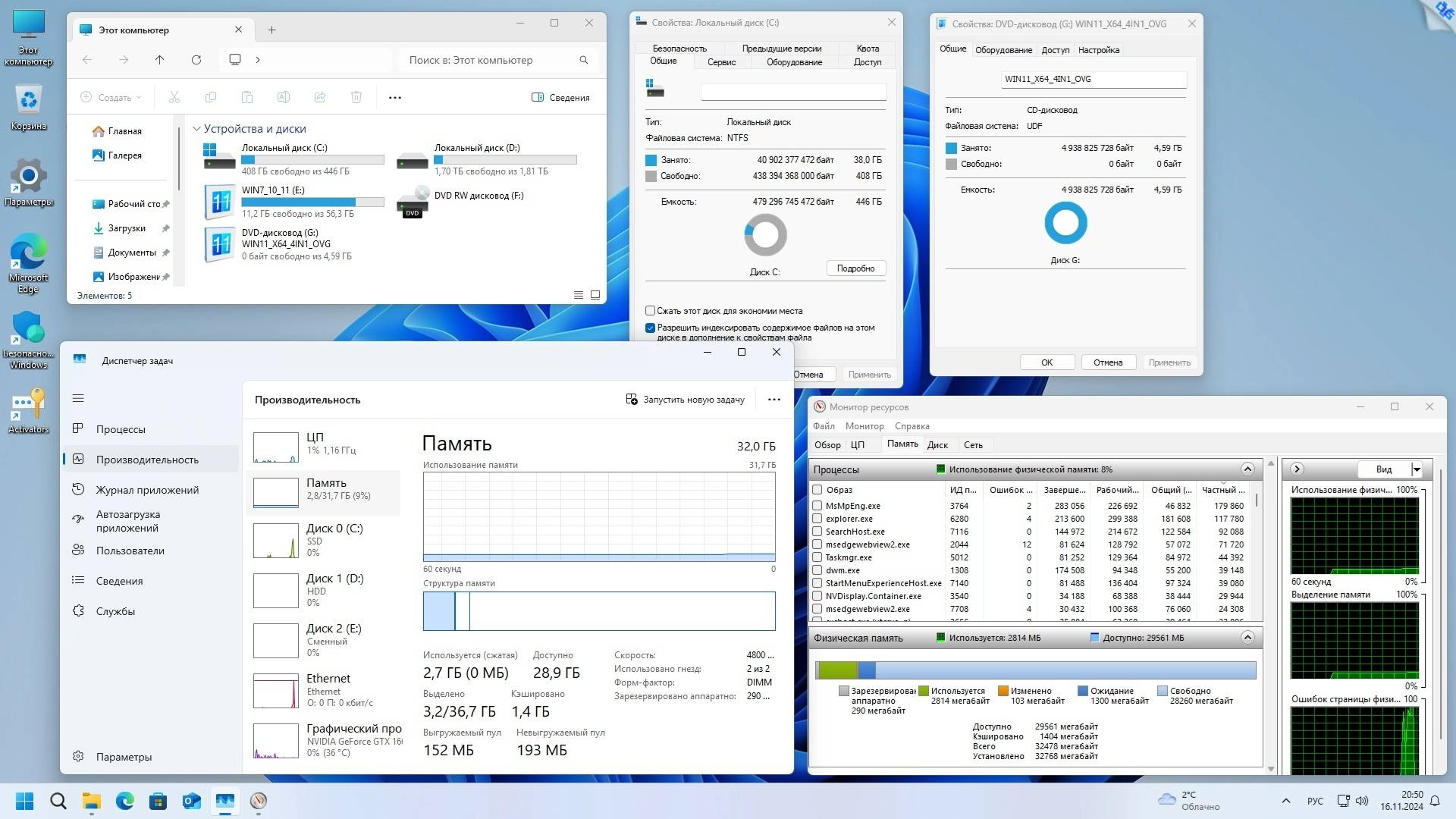Uncheck the file indexing option for disk C:
Image resolution: width=1456 pixels, height=819 pixels.
[650, 328]
